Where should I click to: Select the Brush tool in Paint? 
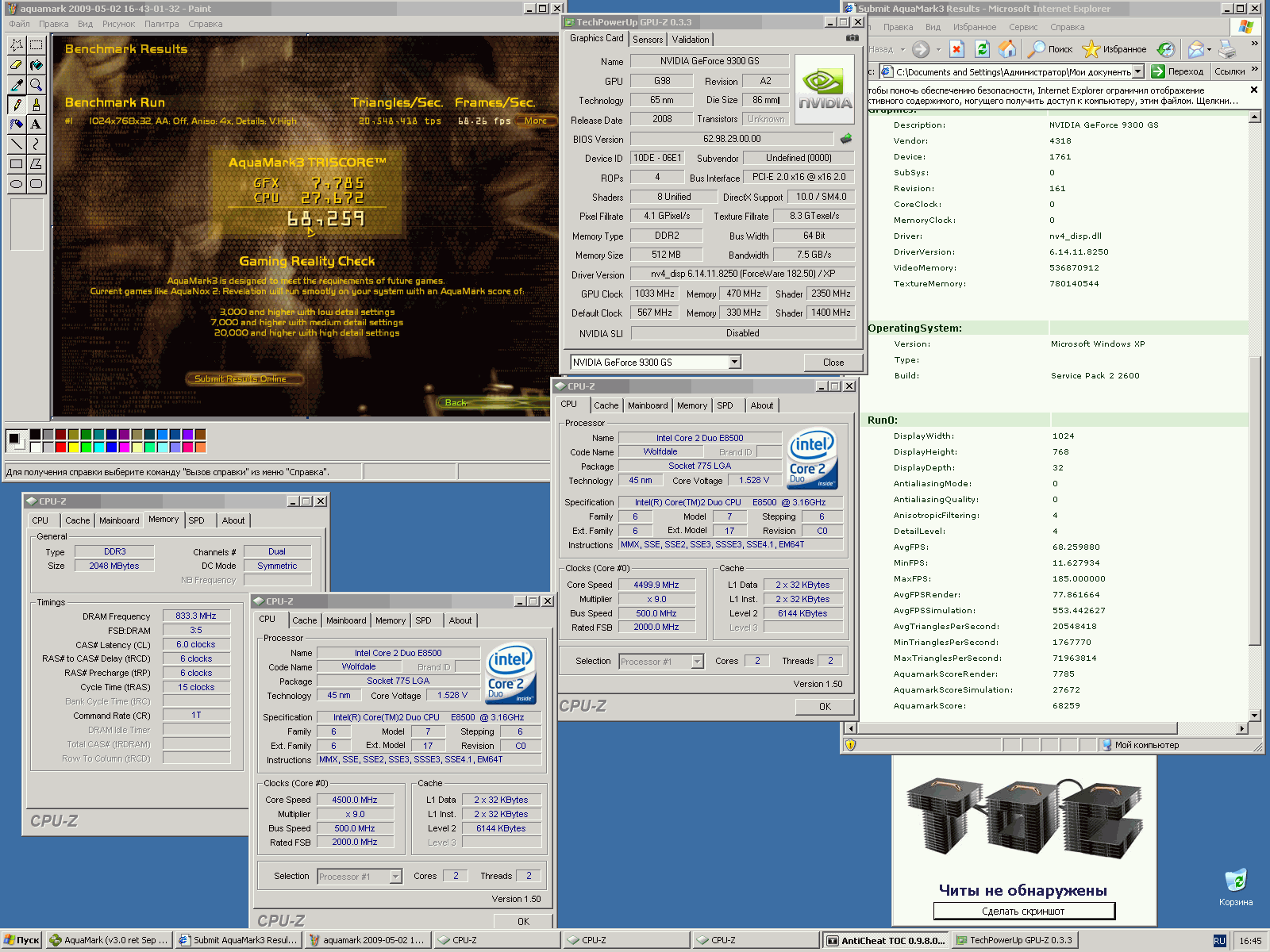click(36, 105)
